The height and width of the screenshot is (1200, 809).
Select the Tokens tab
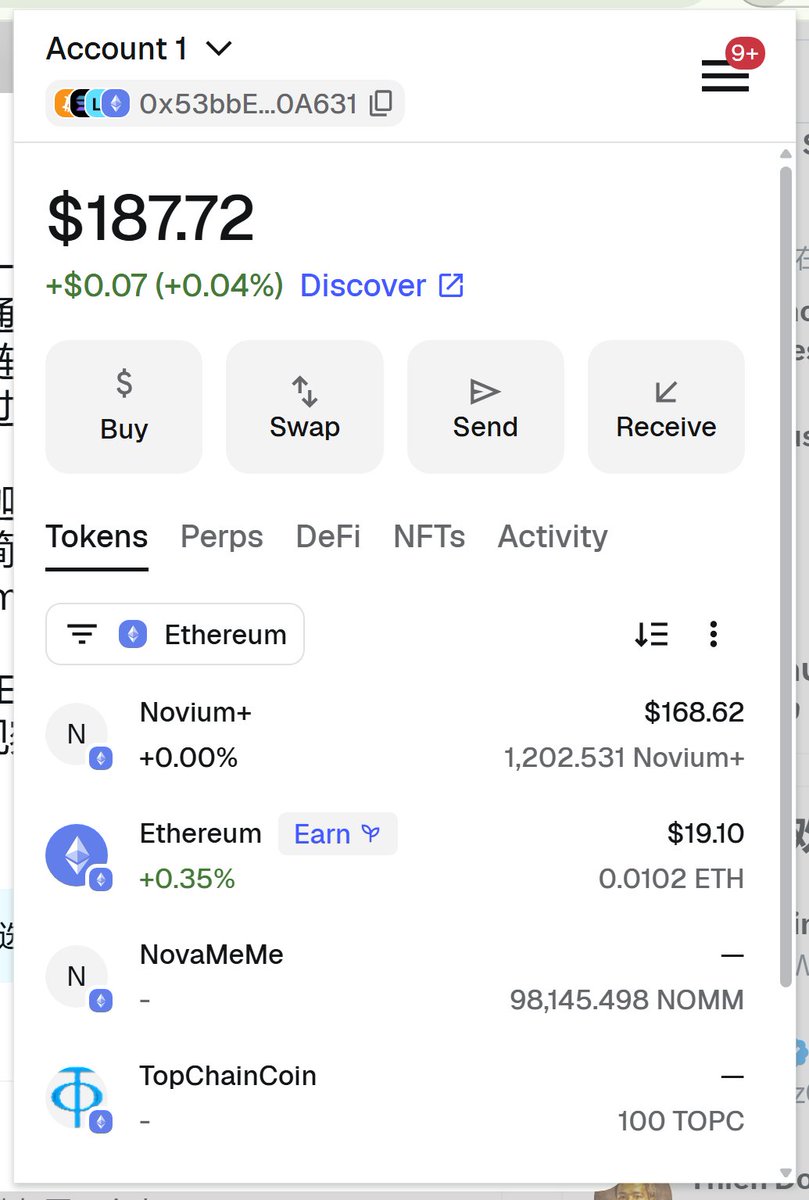[97, 537]
